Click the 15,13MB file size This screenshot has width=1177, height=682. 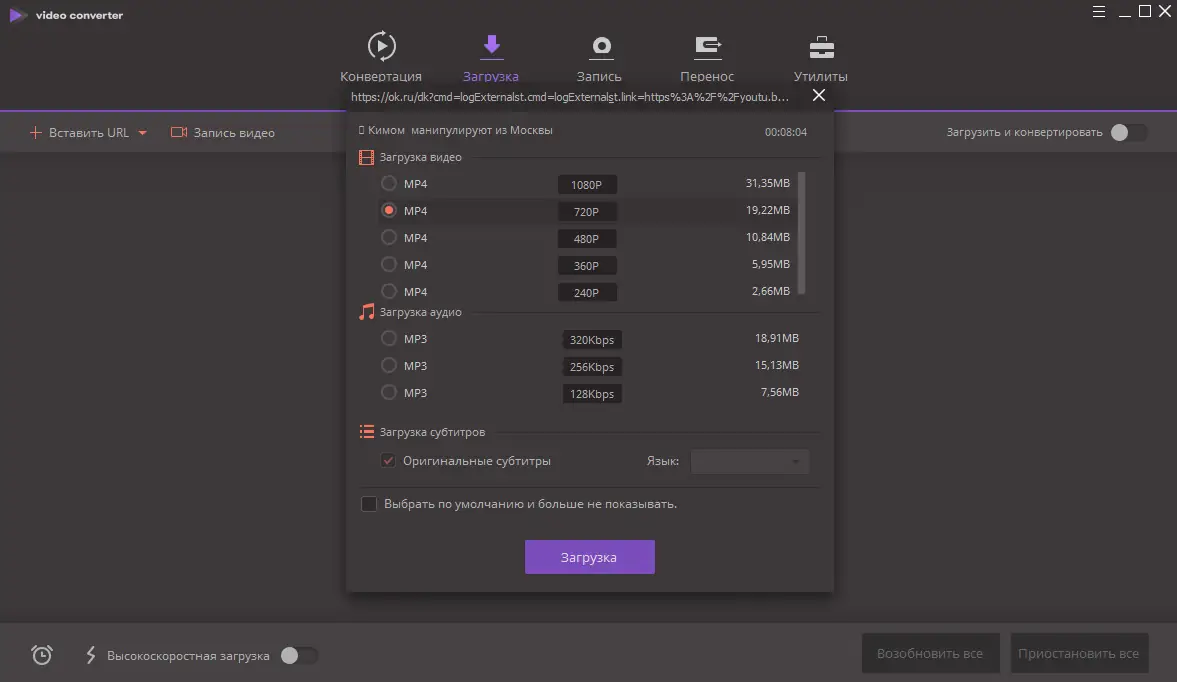tap(777, 365)
